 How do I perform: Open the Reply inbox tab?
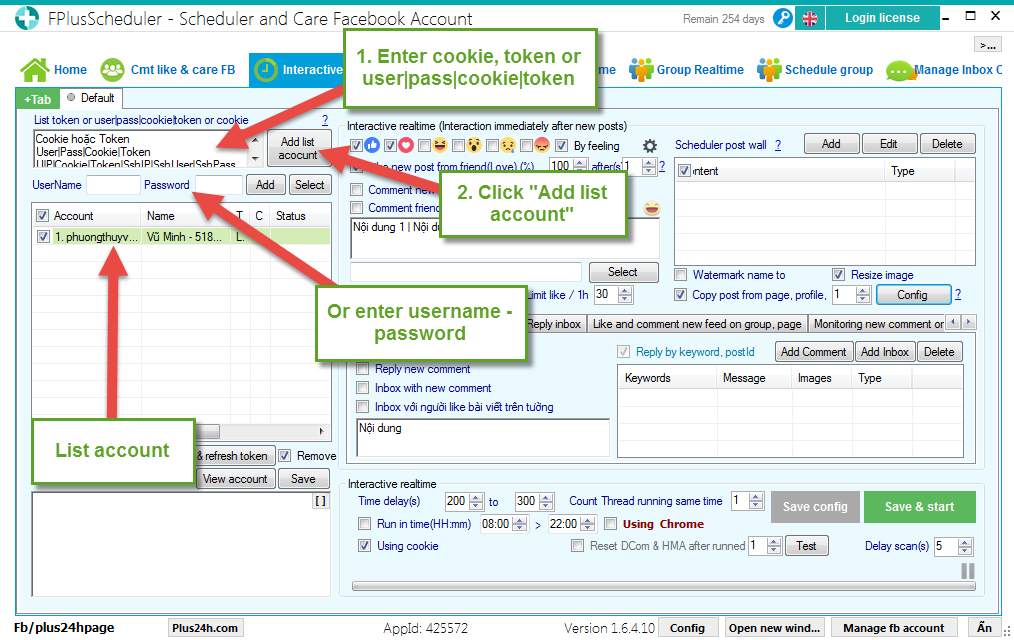tap(554, 324)
